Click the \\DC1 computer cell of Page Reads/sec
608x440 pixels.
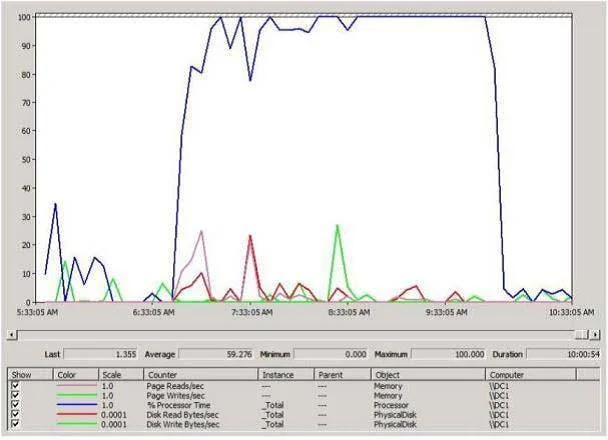point(499,386)
